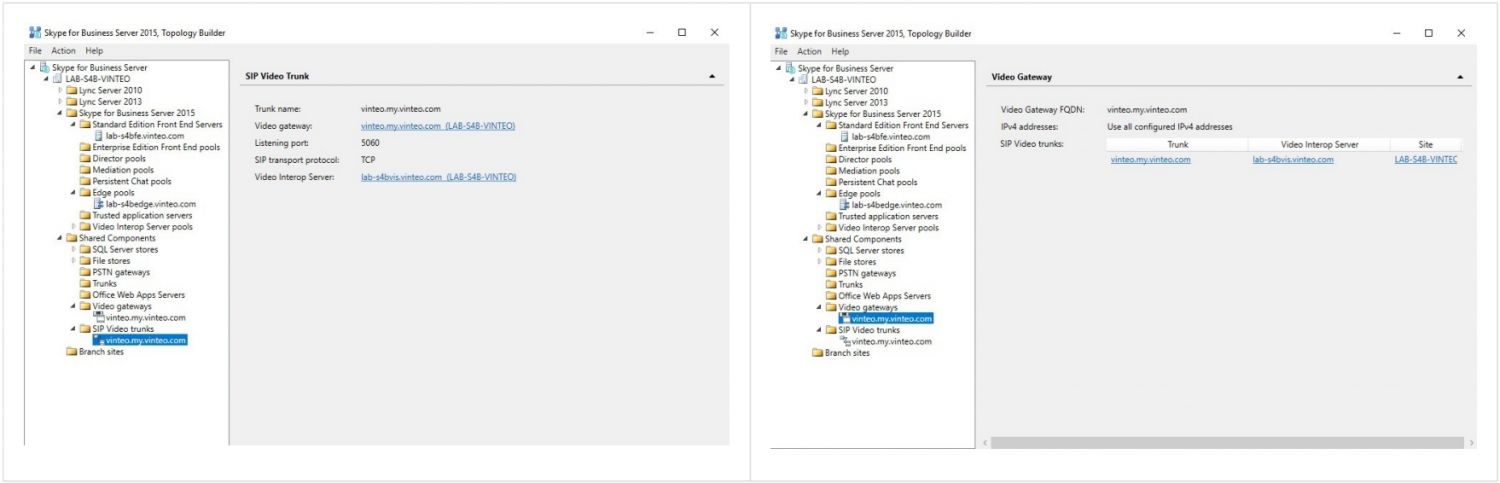Click SIP trunk icon under SIP Video trunks, right window
Image resolution: width=1500 pixels, height=483 pixels.
845,341
